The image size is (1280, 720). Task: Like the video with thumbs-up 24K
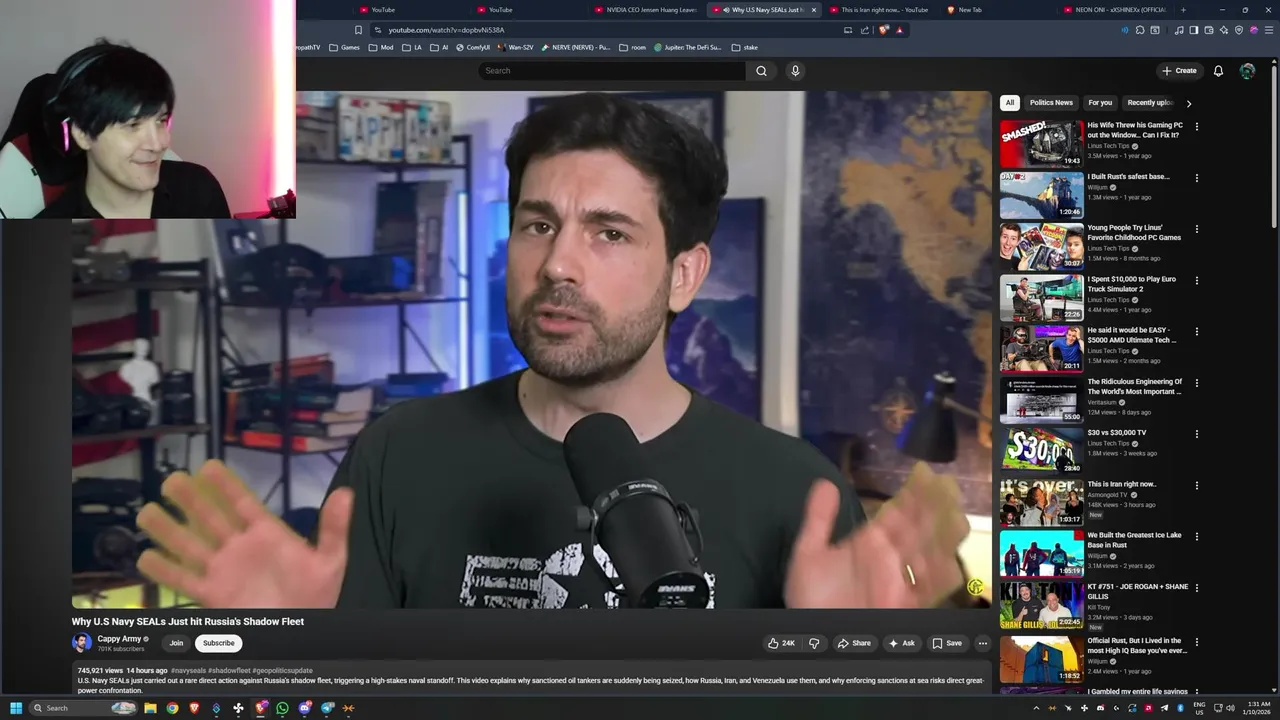pos(782,643)
